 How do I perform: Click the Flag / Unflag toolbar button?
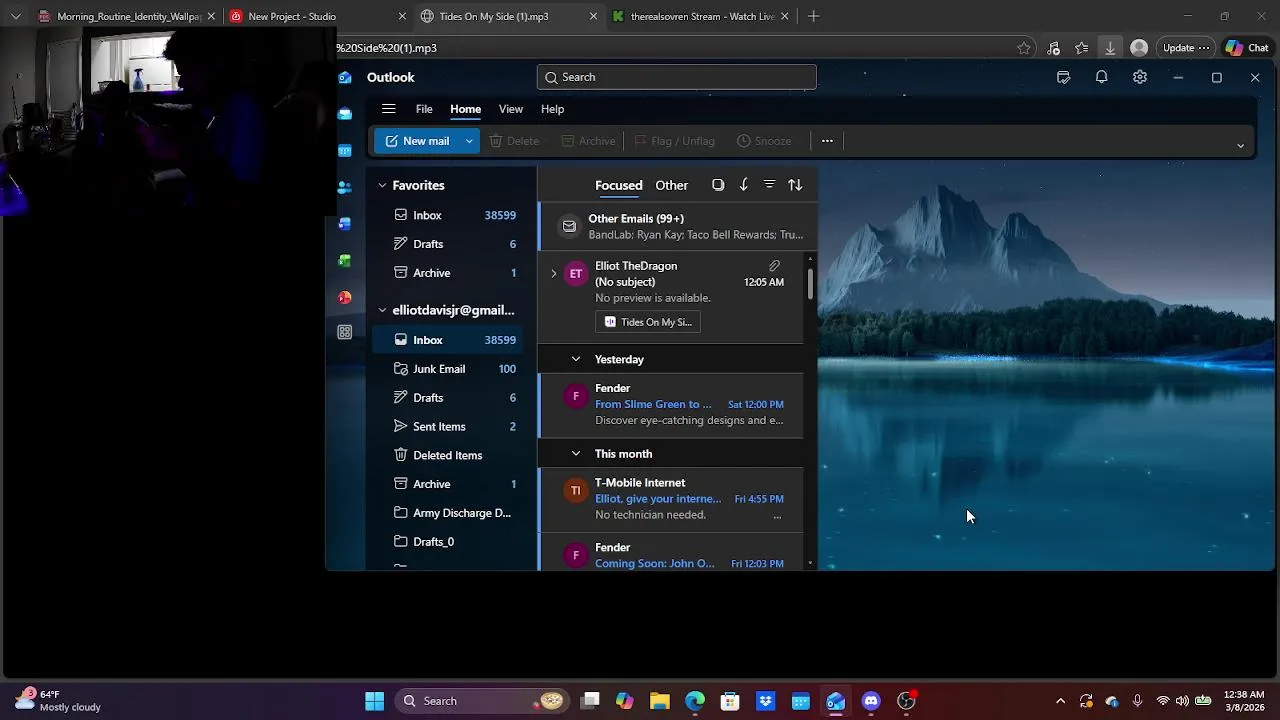(x=674, y=141)
